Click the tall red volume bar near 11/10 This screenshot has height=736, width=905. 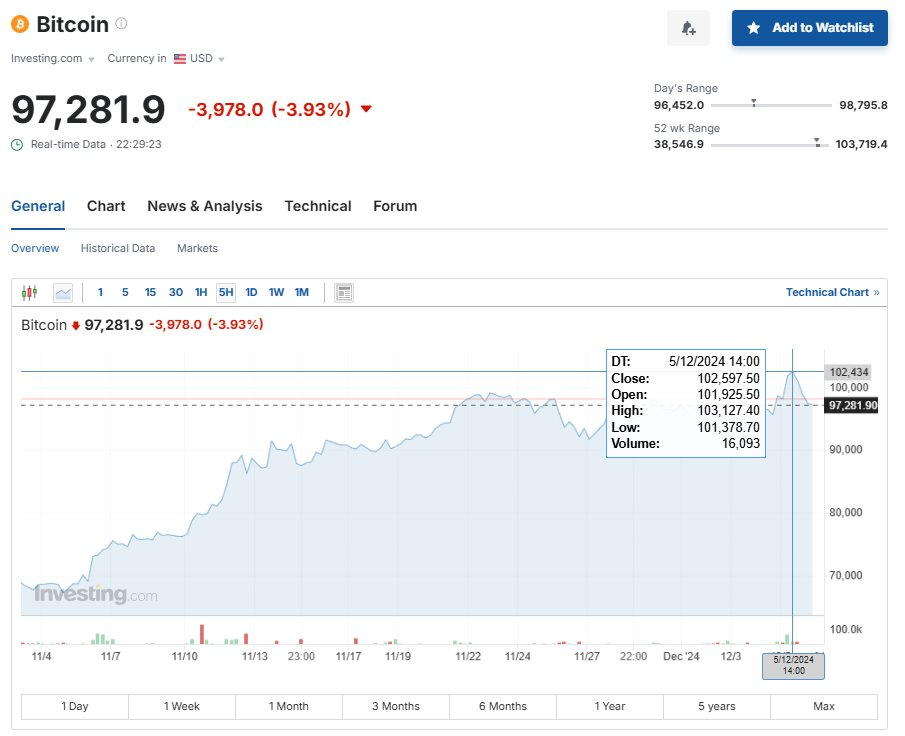(202, 634)
